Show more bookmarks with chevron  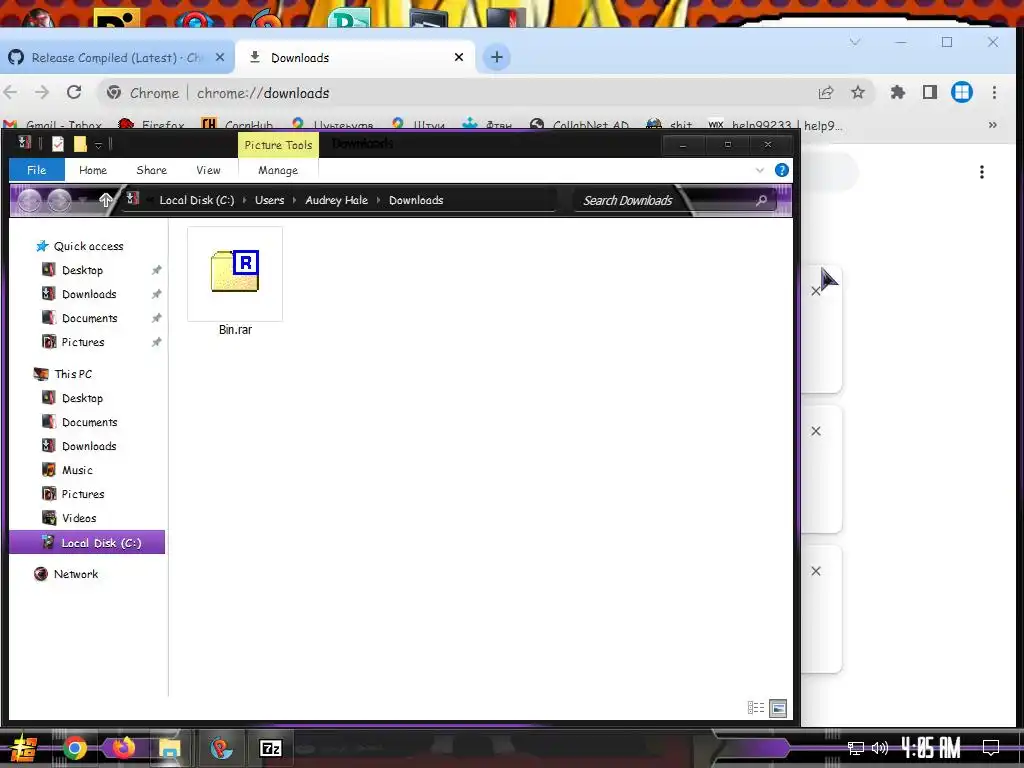tap(993, 125)
